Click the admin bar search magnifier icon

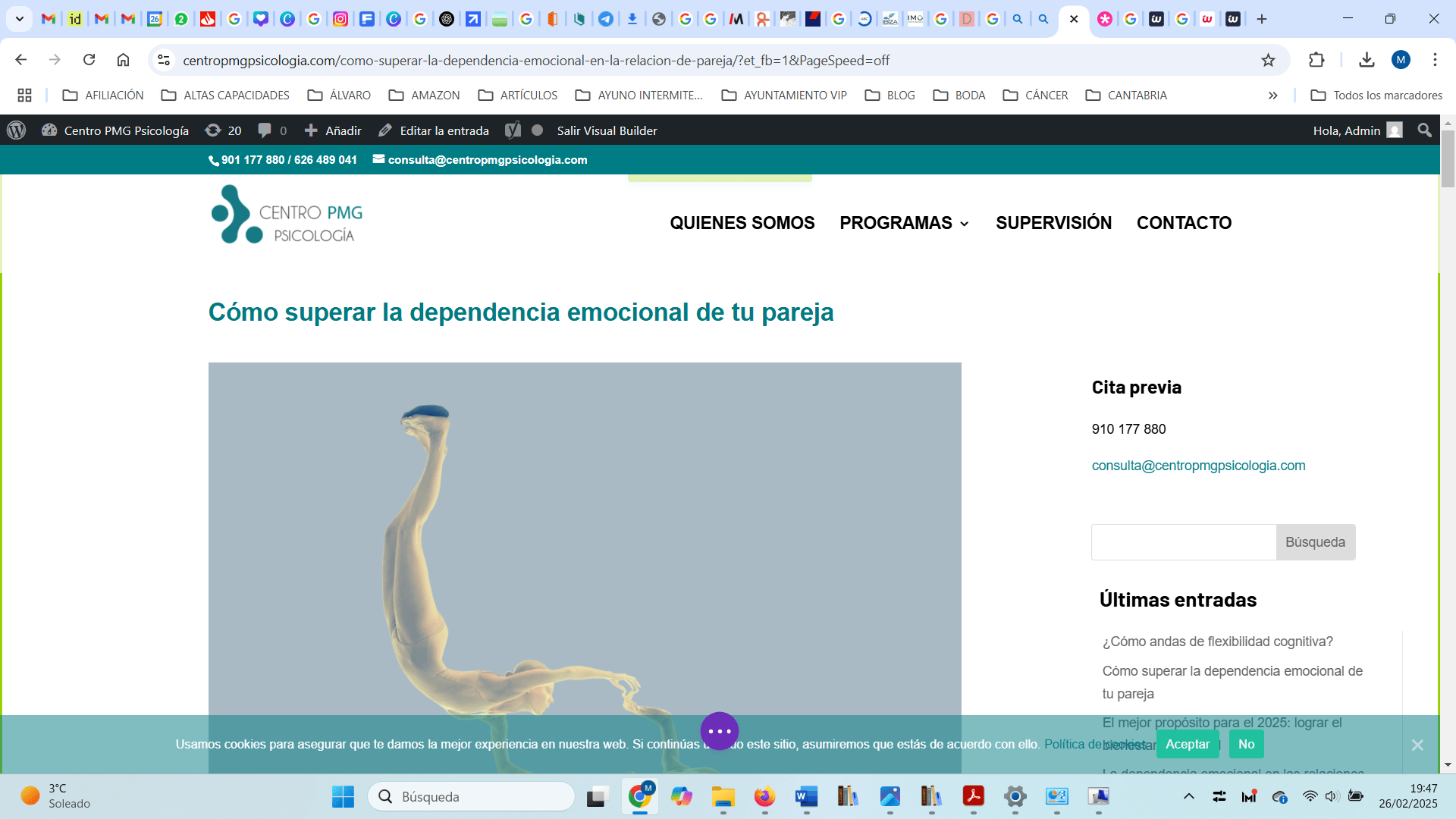click(x=1424, y=130)
